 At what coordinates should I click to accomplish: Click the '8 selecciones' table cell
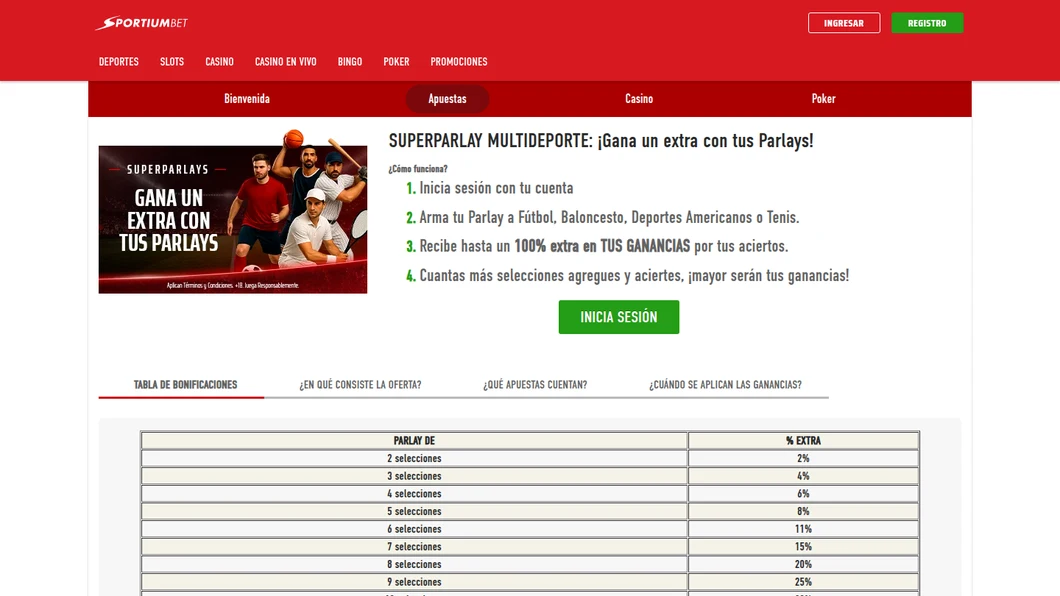tap(414, 564)
